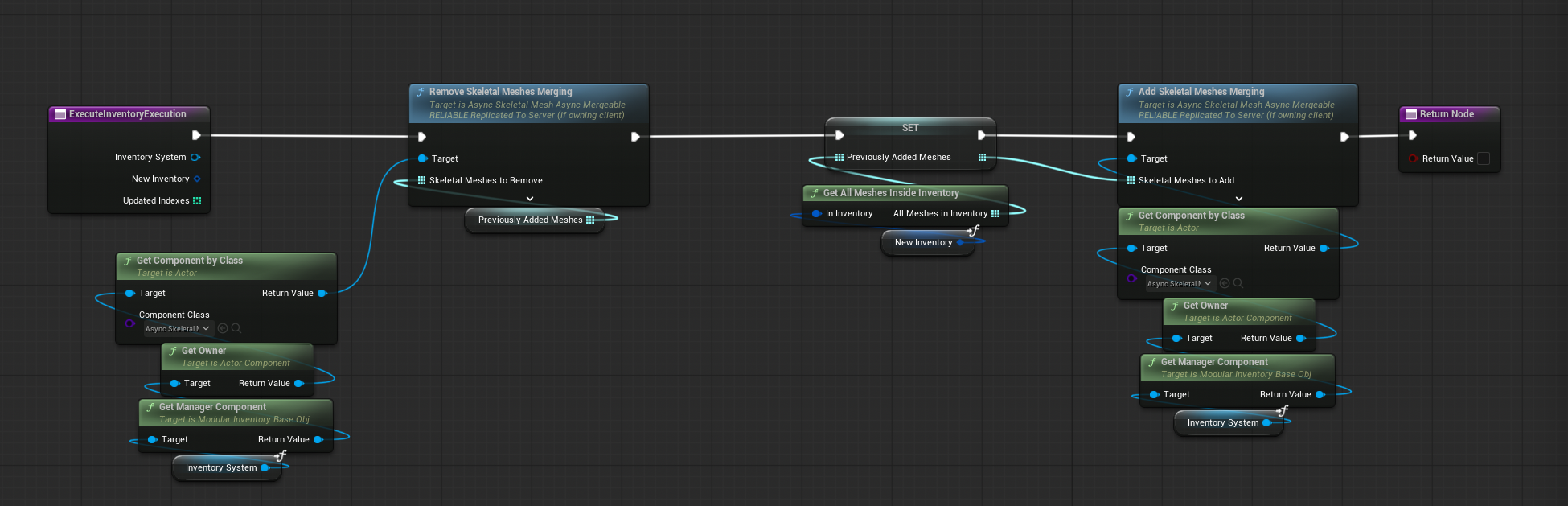Click the right Inventory System variable node output pin
Viewport: 1568px width, 506px height.
click(1266, 422)
